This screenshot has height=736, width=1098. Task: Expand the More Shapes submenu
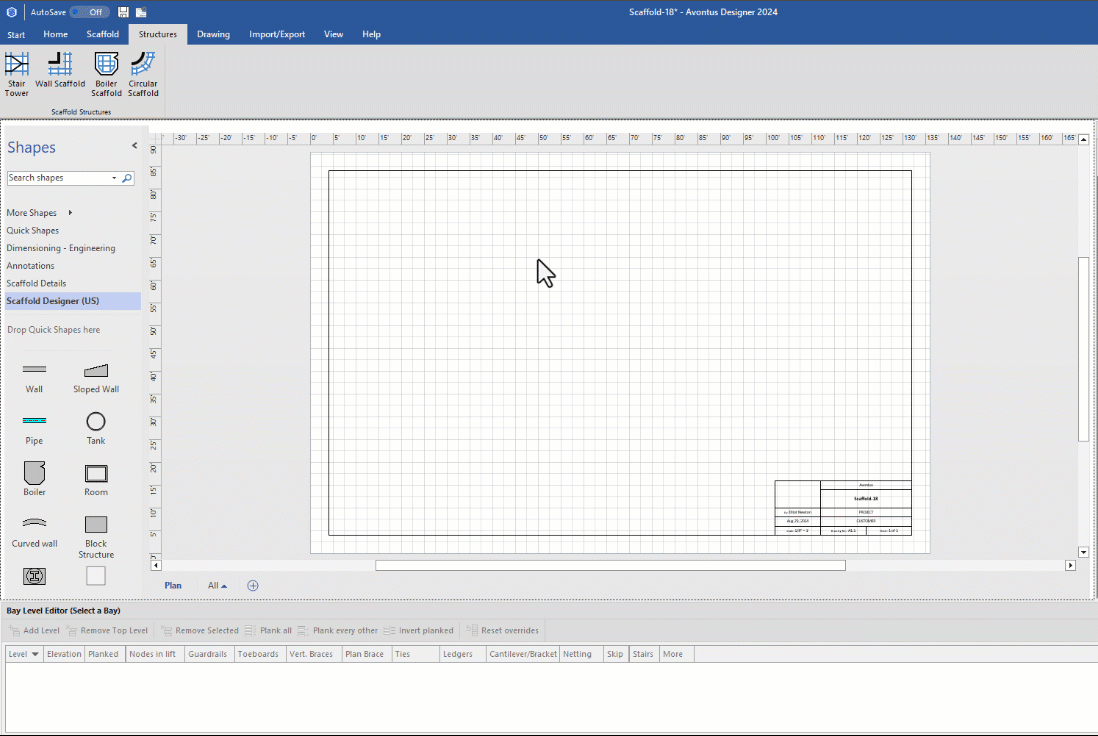click(x=70, y=213)
